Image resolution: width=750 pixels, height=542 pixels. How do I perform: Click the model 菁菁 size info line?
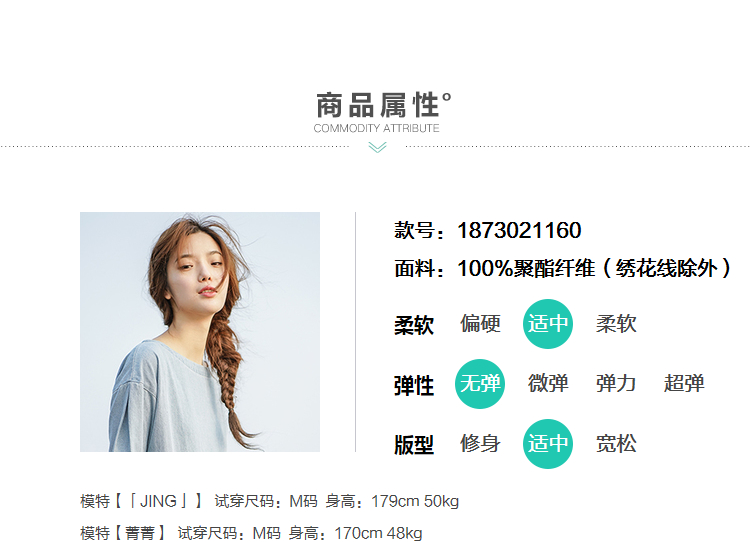pos(251,533)
